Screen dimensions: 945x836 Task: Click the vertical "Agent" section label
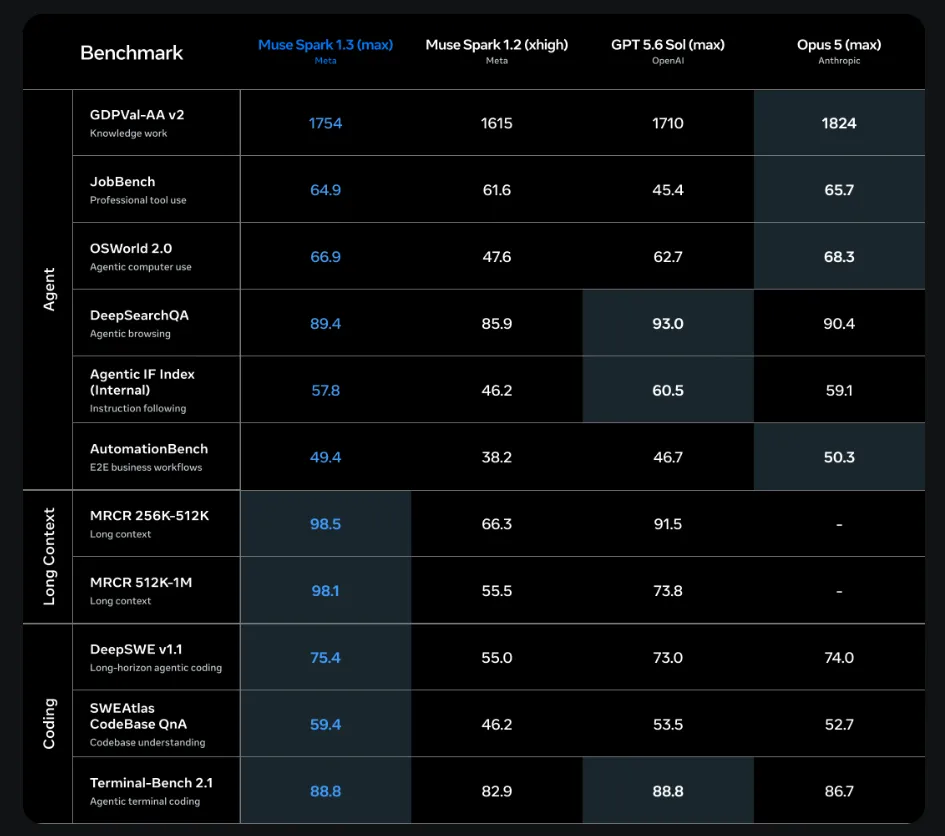pos(49,289)
